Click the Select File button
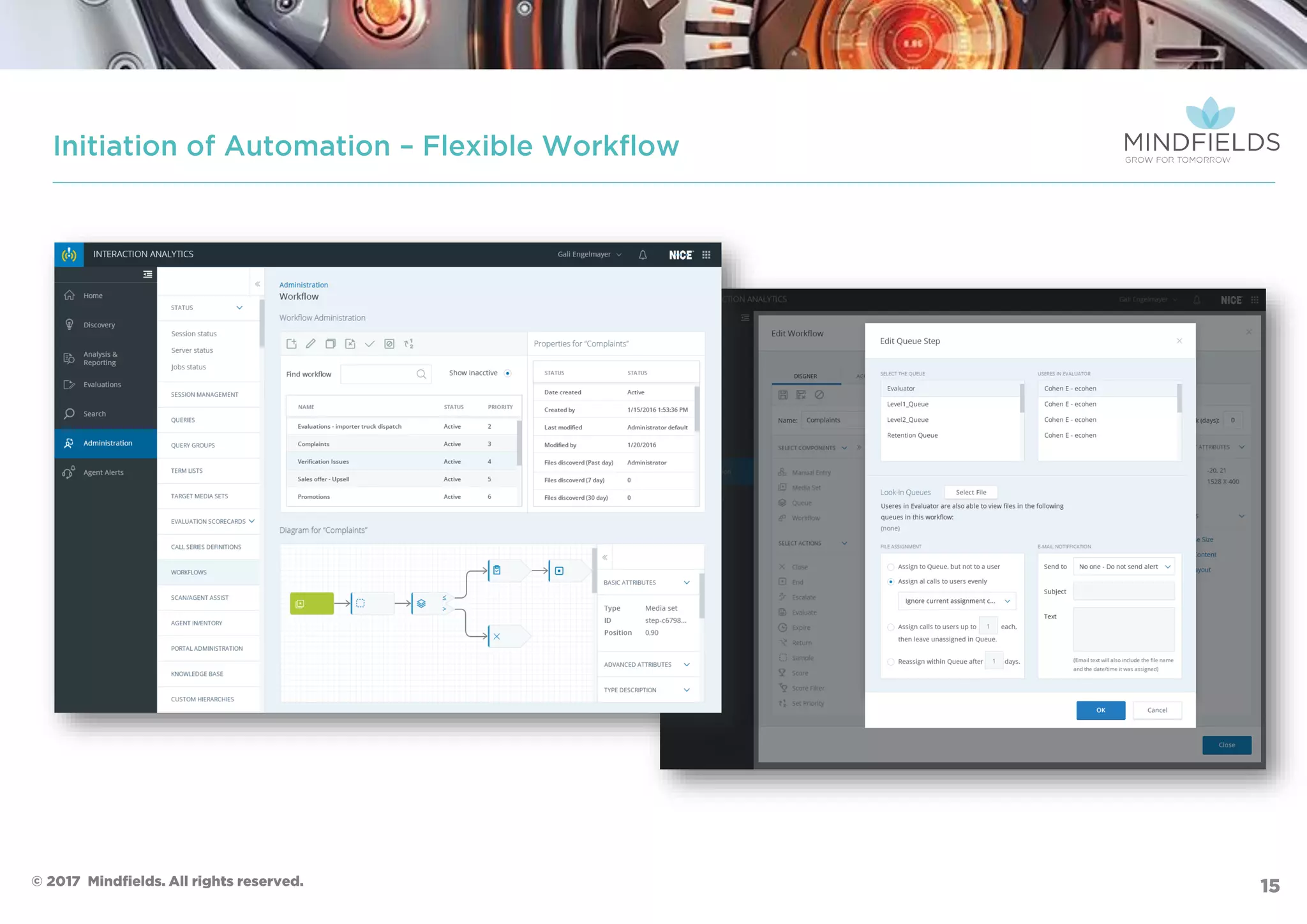The image size is (1307, 924). point(971,492)
